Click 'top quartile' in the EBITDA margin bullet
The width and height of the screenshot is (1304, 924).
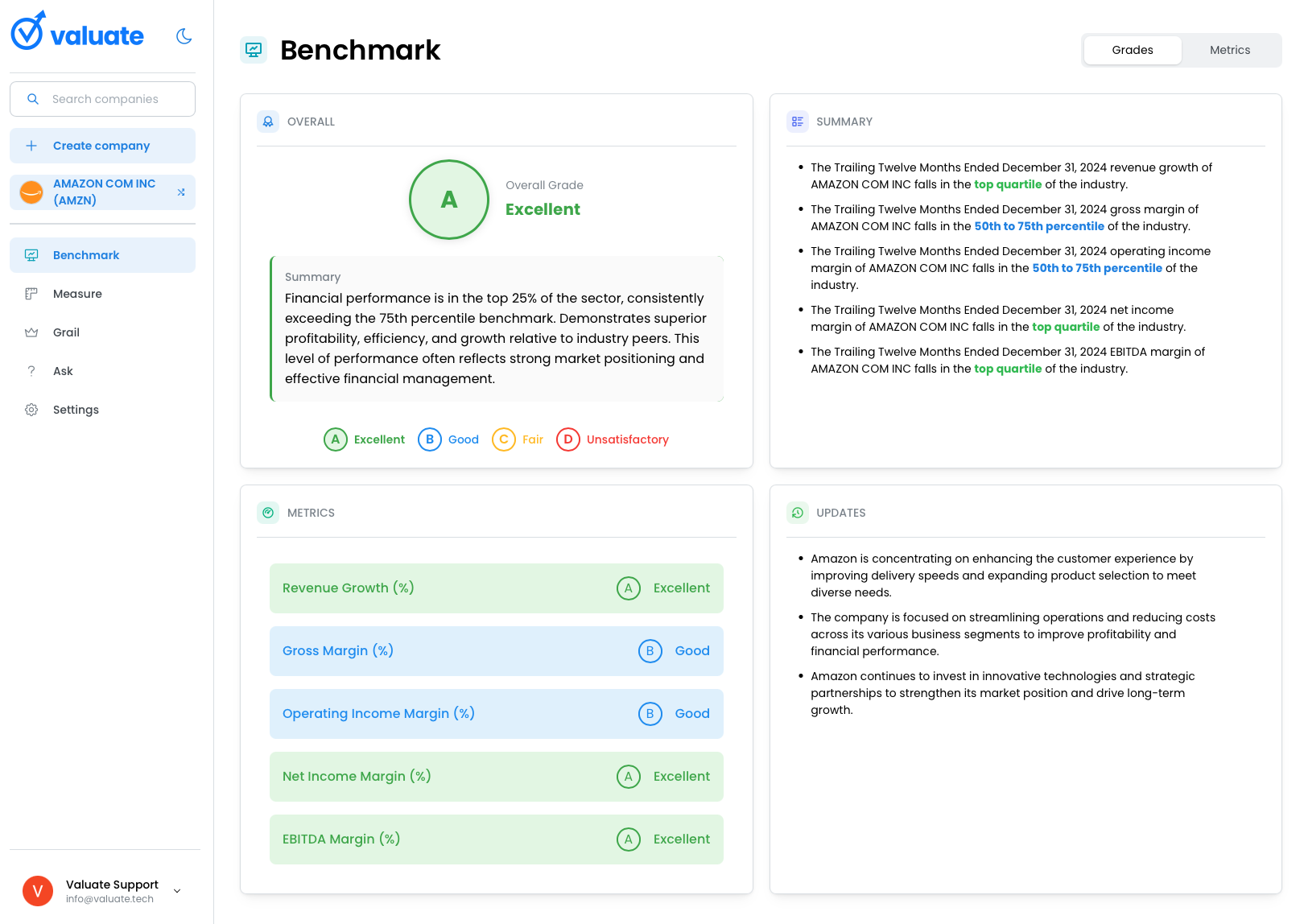click(x=1008, y=369)
